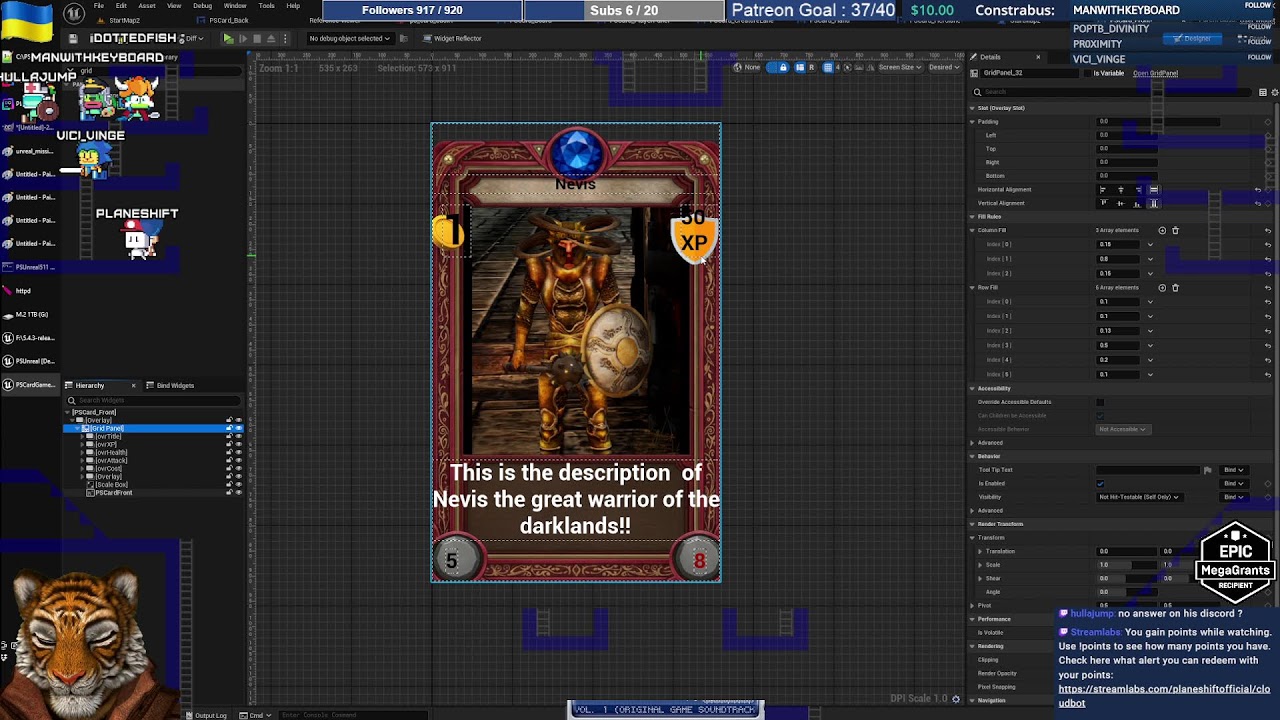Open the Output Log in status bar
The width and height of the screenshot is (1280, 720).
pyautogui.click(x=207, y=715)
